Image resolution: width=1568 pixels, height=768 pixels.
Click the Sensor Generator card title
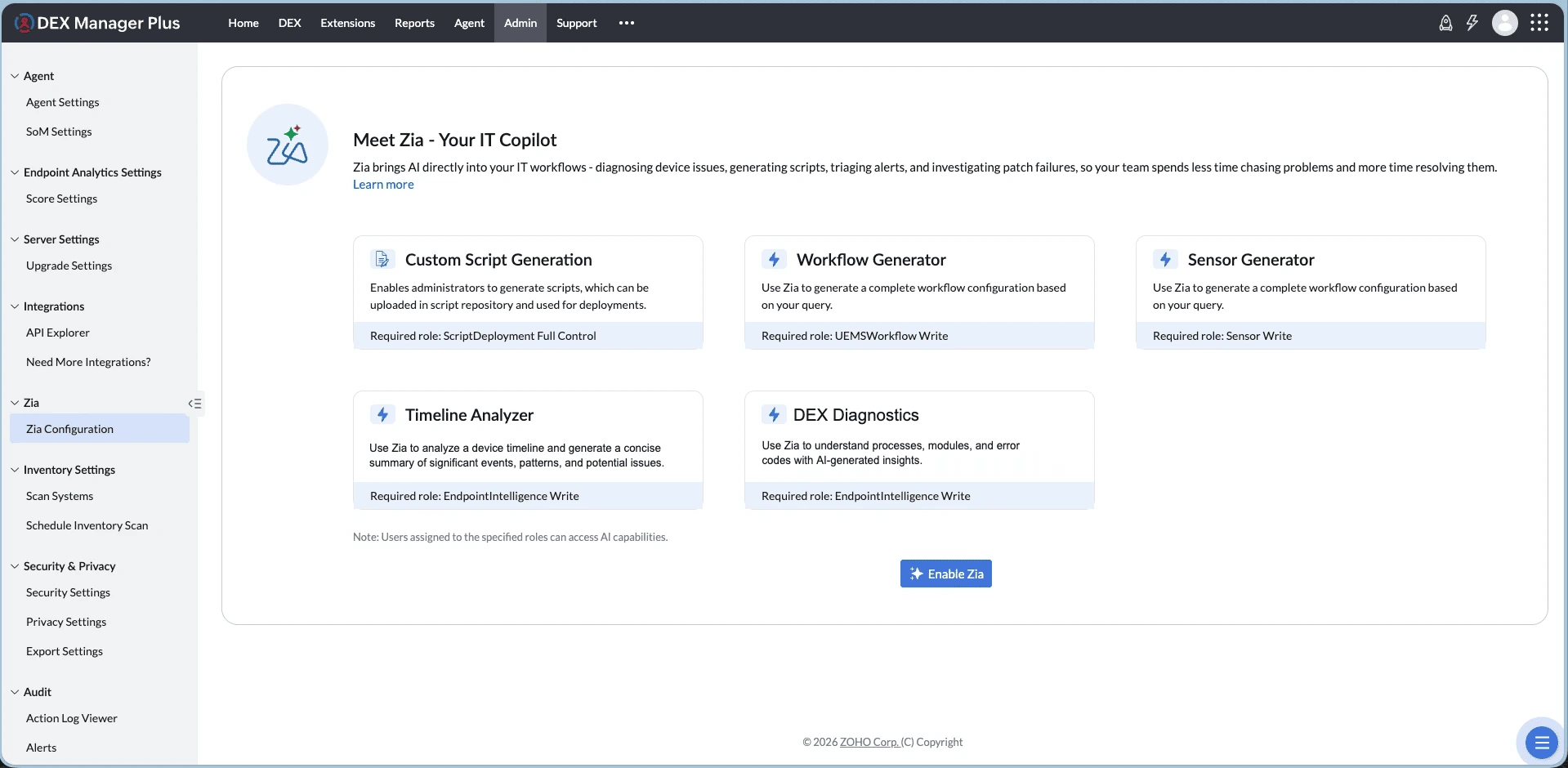(1251, 260)
